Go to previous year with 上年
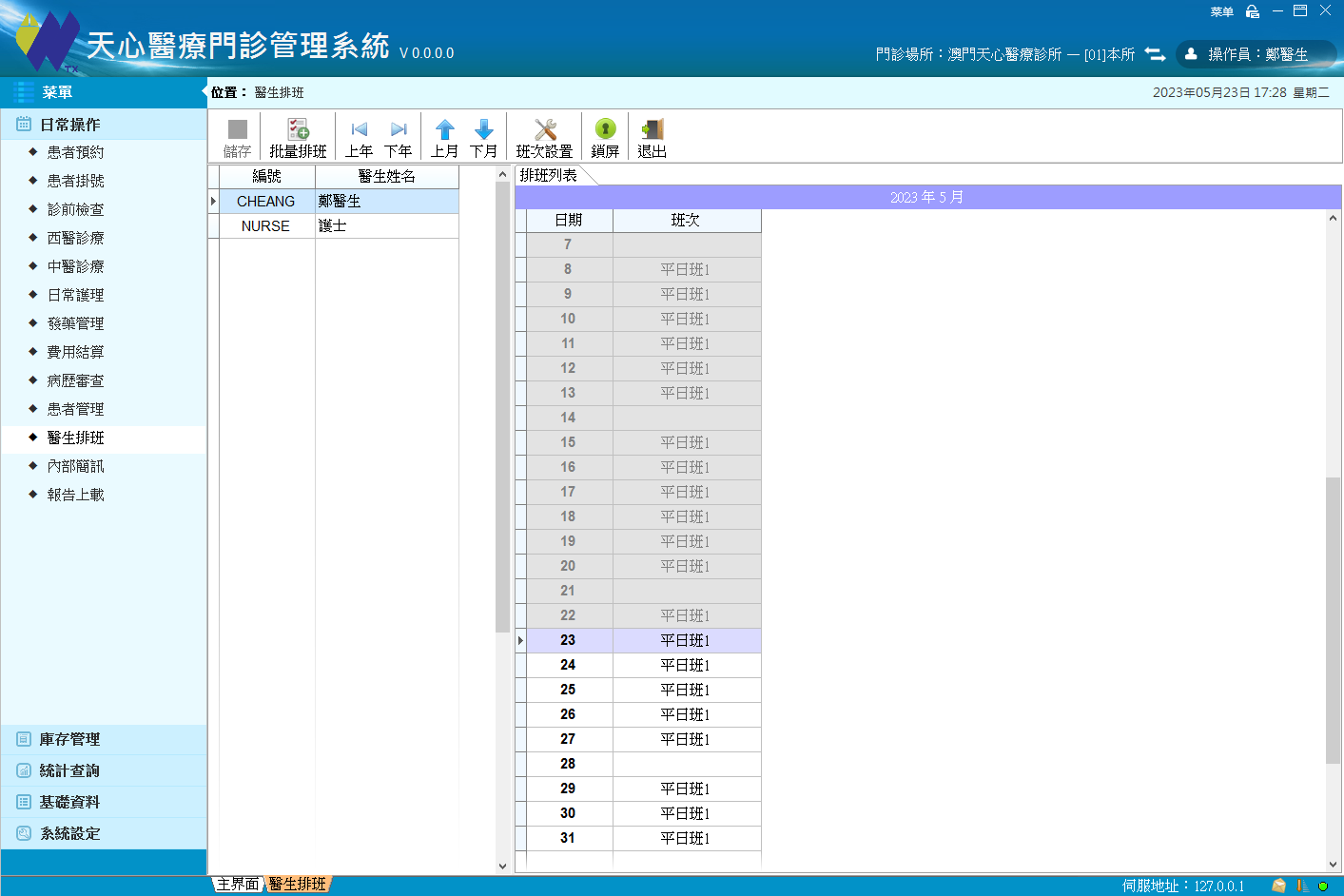The height and width of the screenshot is (896, 1344). (359, 138)
